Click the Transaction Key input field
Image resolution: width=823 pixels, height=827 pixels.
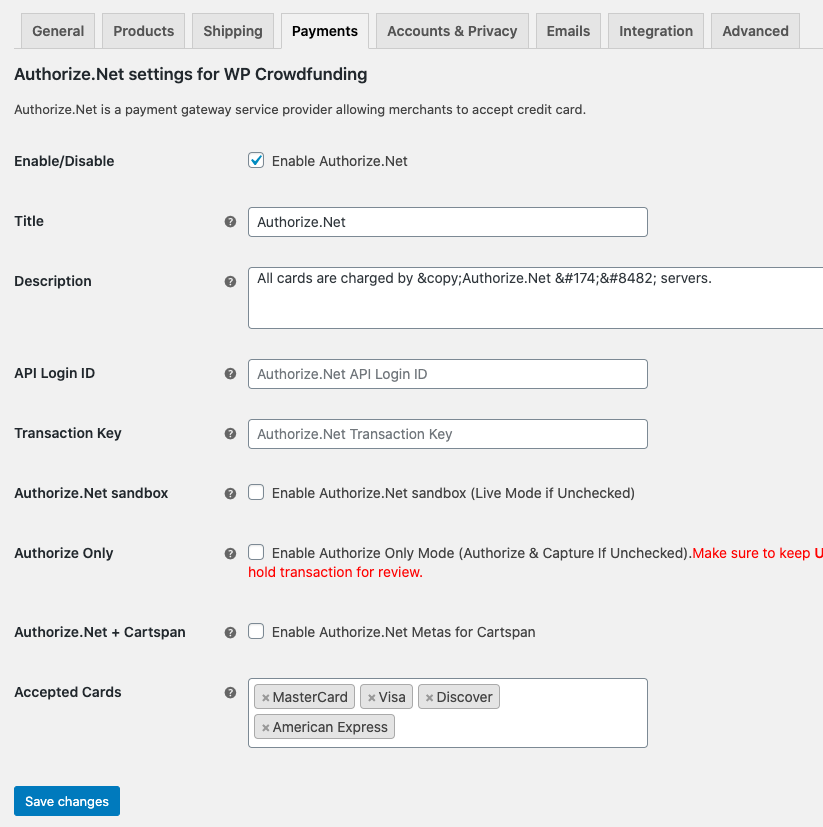pyautogui.click(x=448, y=434)
